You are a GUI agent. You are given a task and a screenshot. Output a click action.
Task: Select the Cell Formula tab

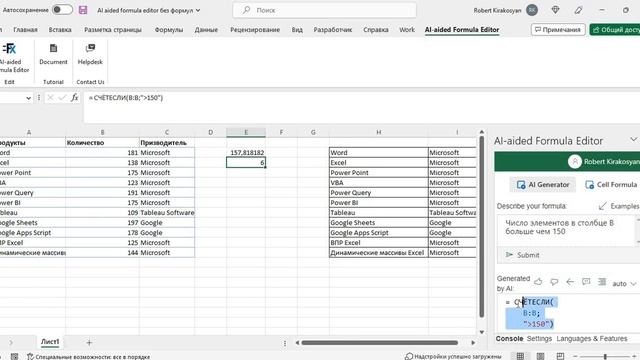[611, 184]
